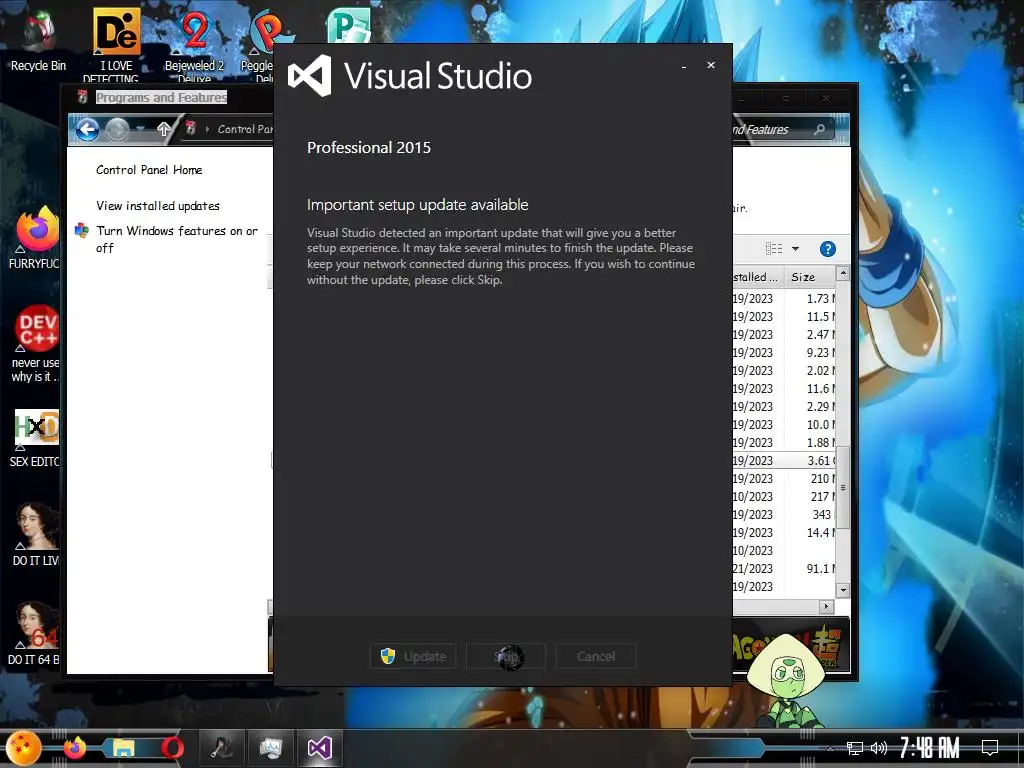Viewport: 1024px width, 768px height.
Task: Select the Peggle Deluxe desktop shortcut
Action: tap(264, 44)
